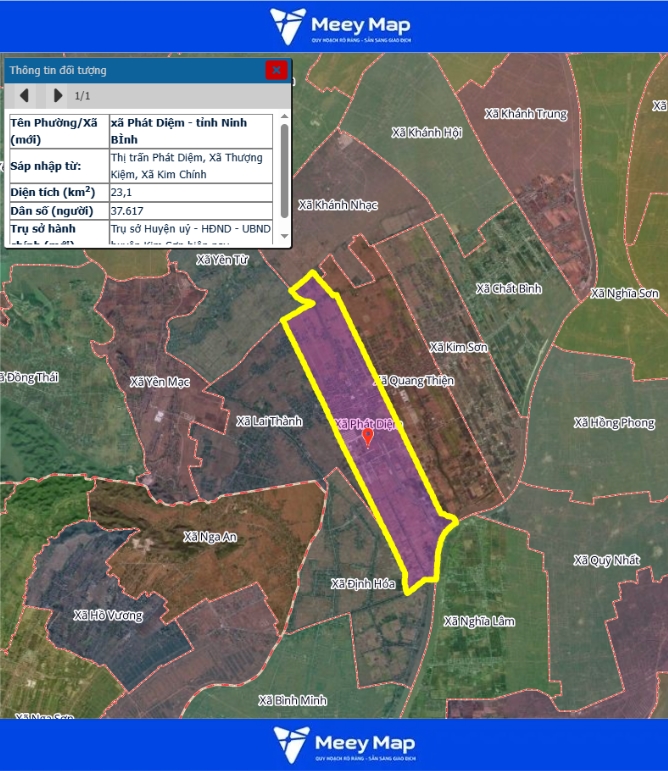Viewport: 668px width, 771px height.
Task: Go to the next object record
Action: pos(57,96)
